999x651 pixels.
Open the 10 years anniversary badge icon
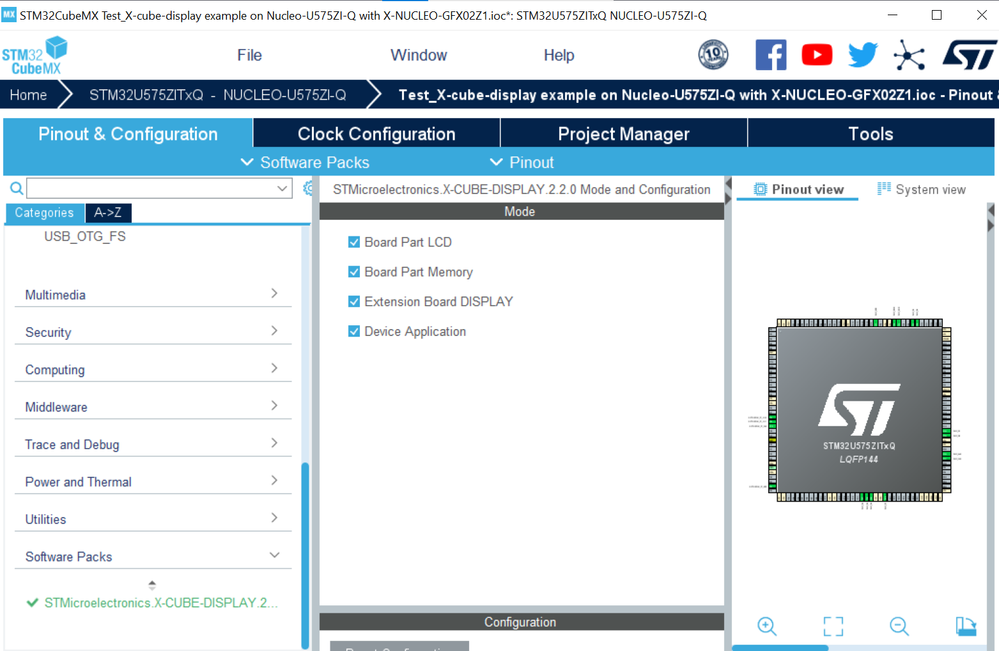[x=713, y=55]
